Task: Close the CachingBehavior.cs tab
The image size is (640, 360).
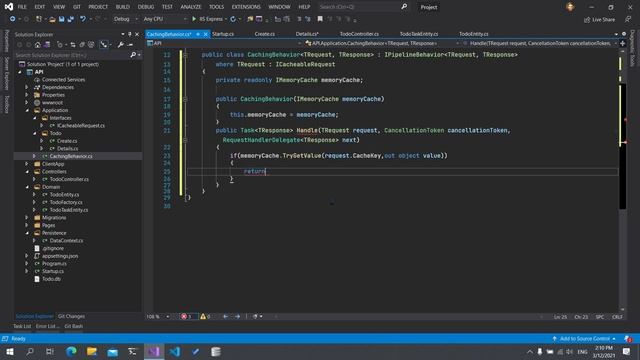Action: [206, 34]
